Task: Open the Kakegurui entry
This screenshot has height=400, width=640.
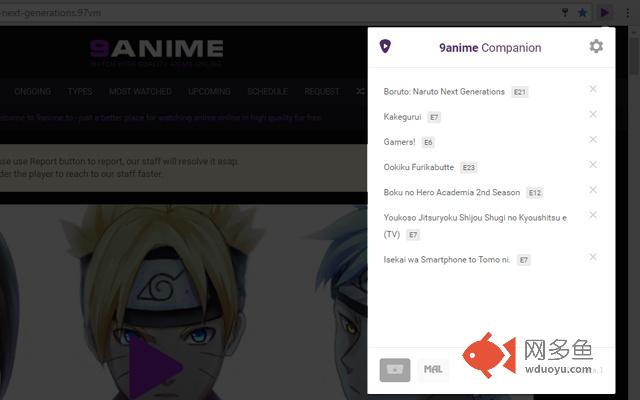Action: pyautogui.click(x=402, y=117)
